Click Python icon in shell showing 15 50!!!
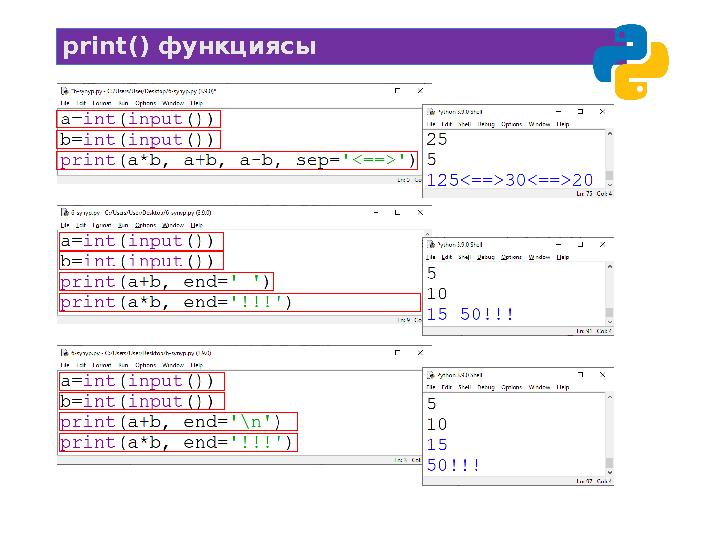 point(431,244)
